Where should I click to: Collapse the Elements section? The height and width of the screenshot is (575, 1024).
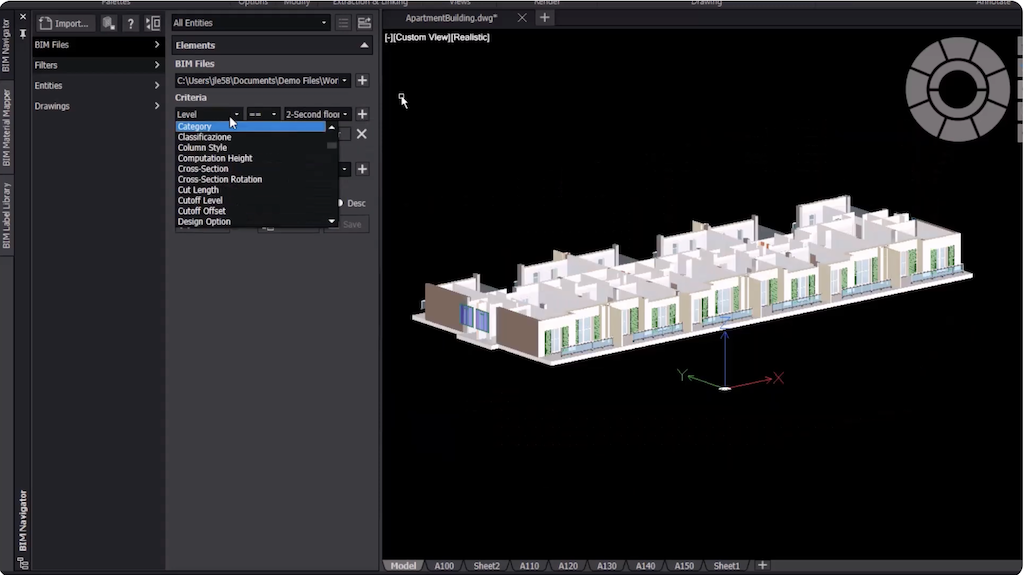pos(364,45)
